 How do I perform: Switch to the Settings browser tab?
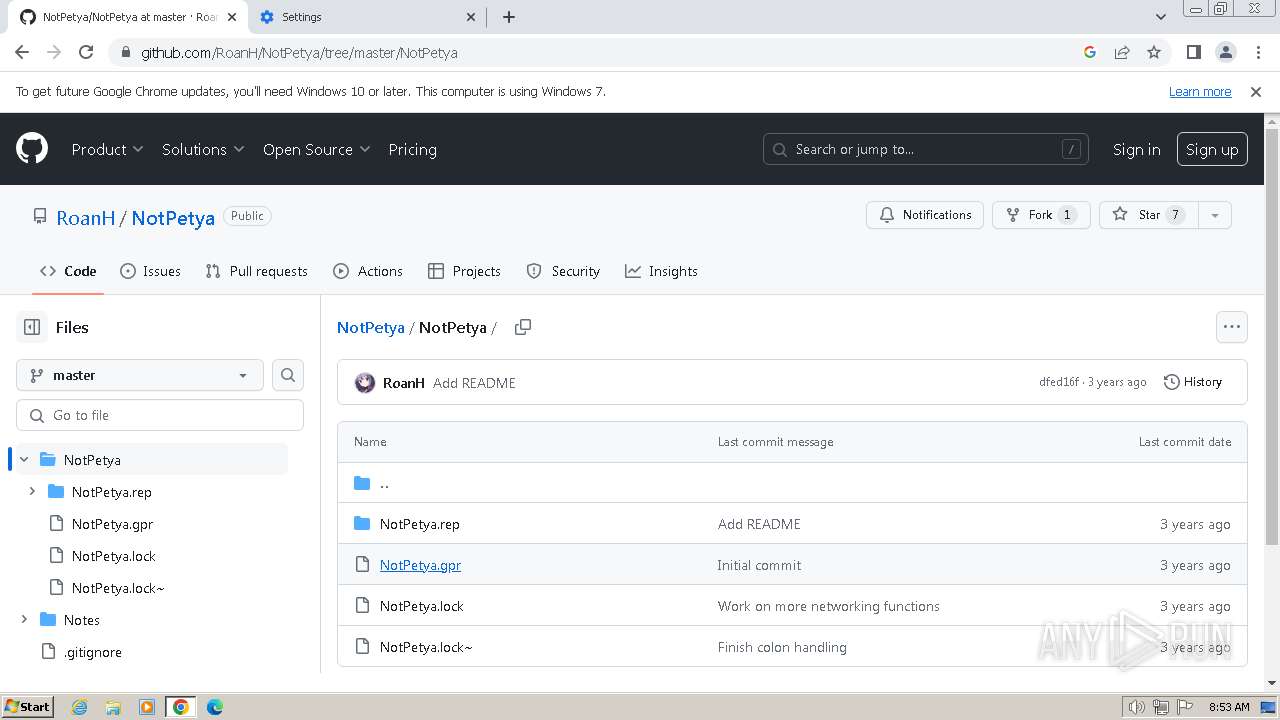pyautogui.click(x=365, y=17)
